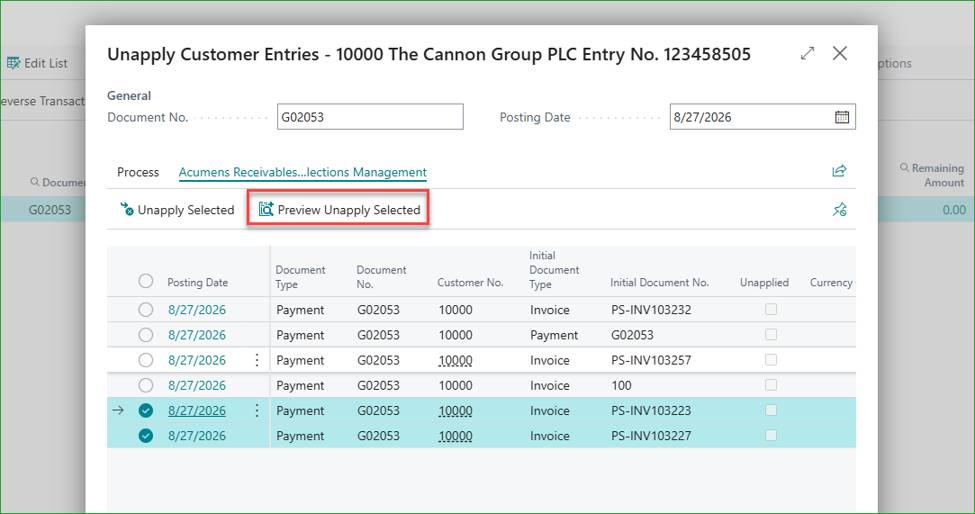Expand the dialog to full screen
Screen dimensions: 975x514
(x=807, y=53)
